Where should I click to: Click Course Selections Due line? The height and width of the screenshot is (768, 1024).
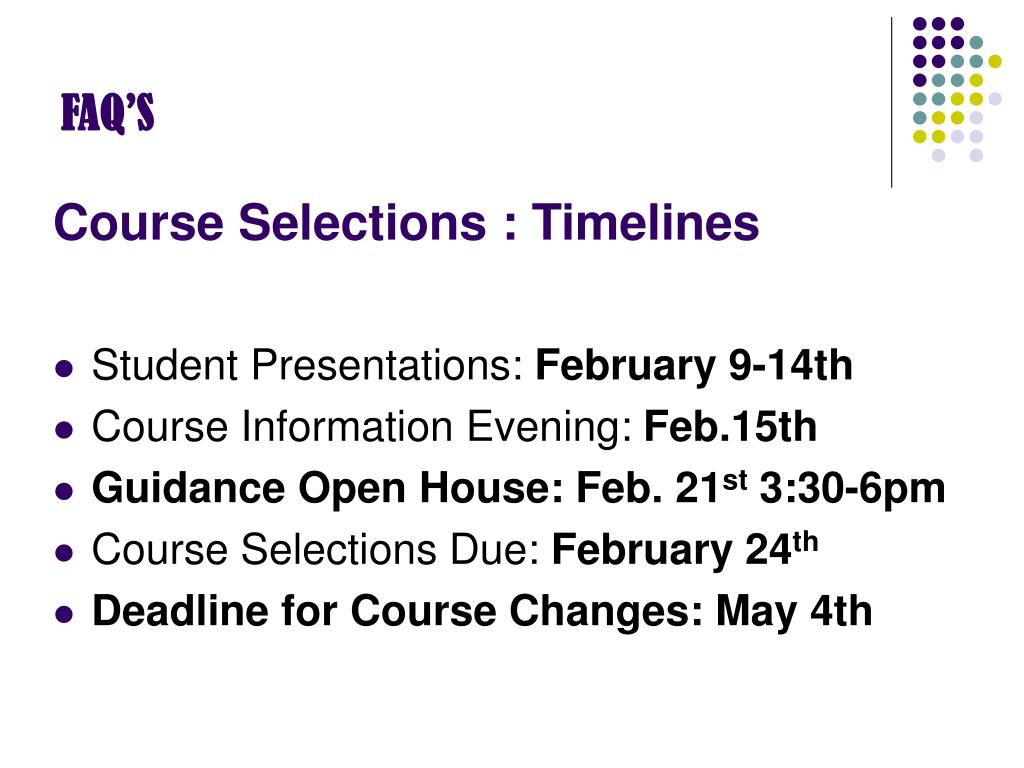point(455,549)
